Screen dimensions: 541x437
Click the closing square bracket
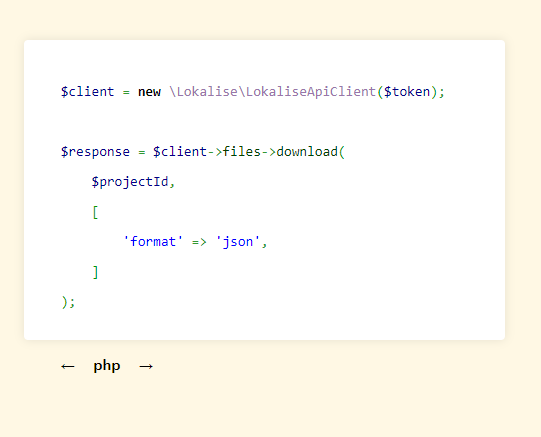tap(96, 272)
